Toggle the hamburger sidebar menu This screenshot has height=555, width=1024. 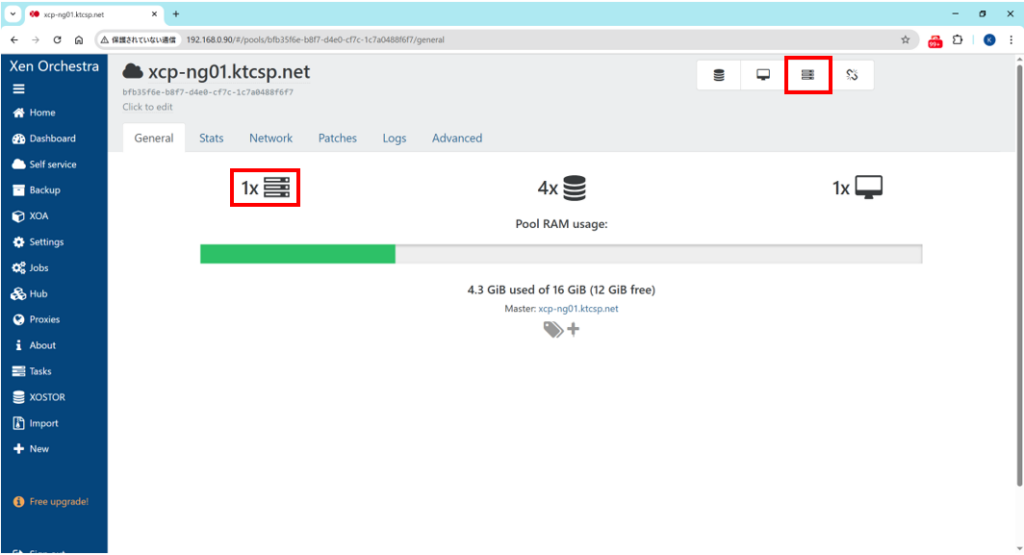pos(18,89)
